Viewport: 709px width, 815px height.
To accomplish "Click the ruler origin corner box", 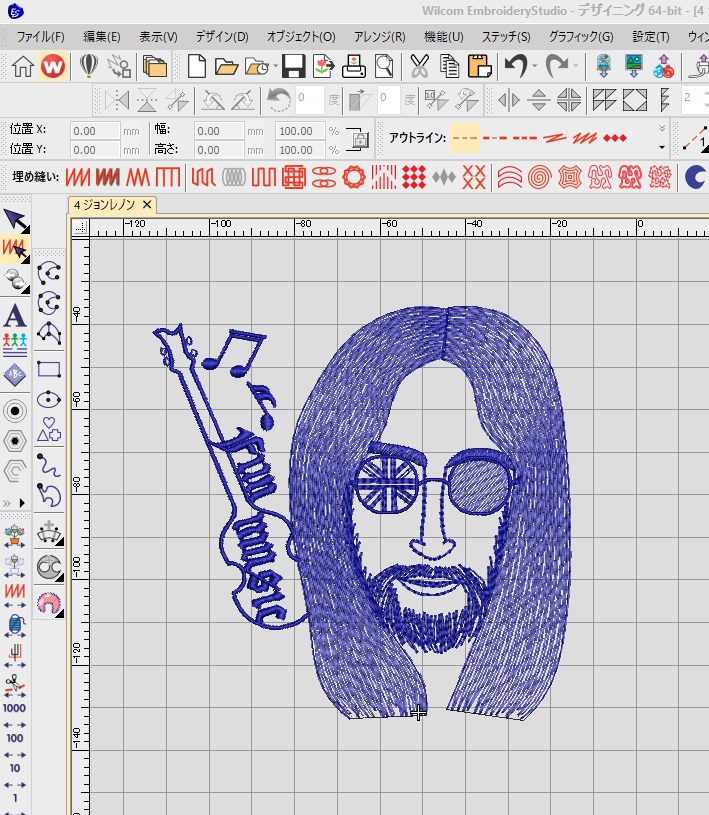I will (x=80, y=227).
